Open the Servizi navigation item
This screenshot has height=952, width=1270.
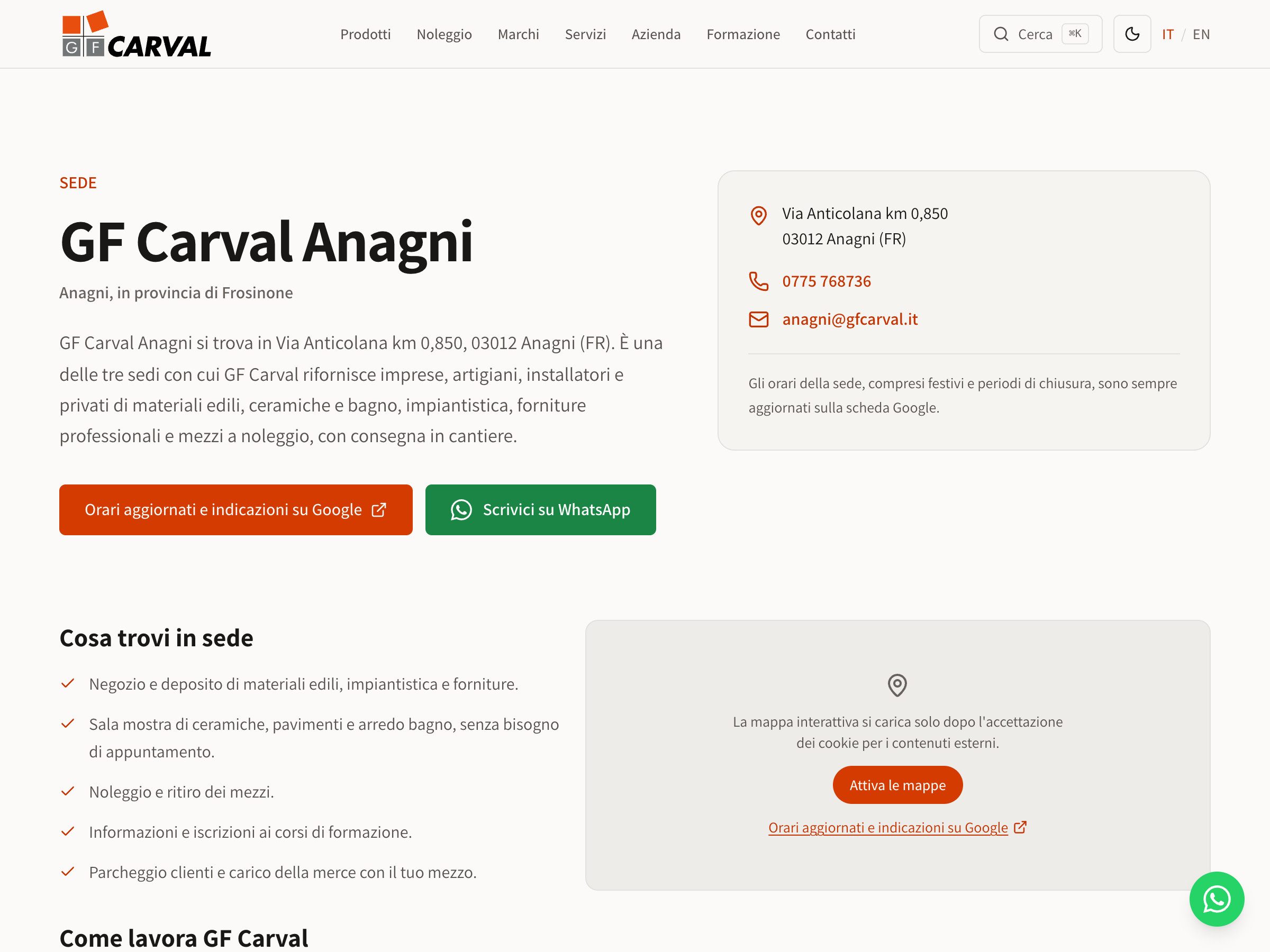point(585,34)
